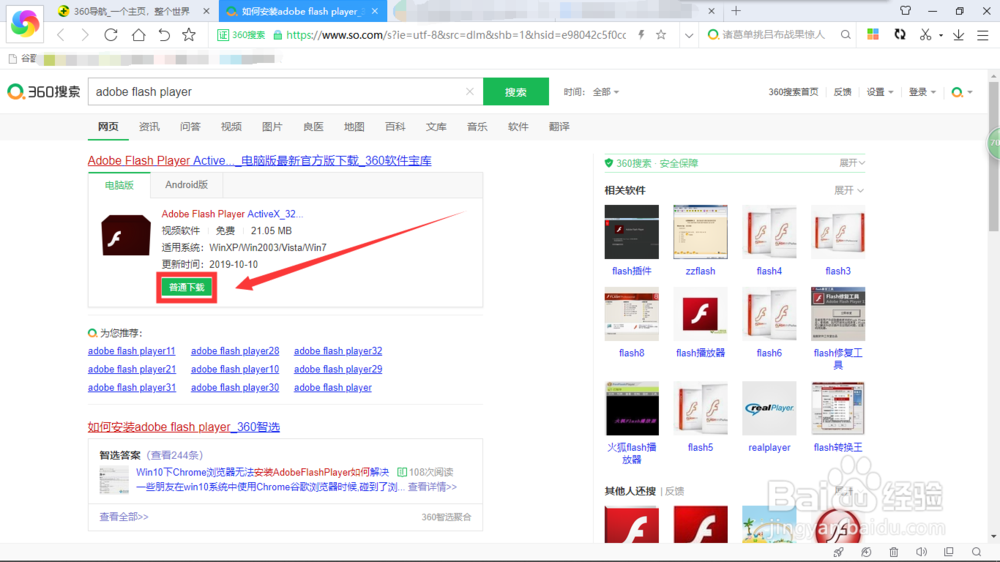The width and height of the screenshot is (1000, 562).
Task: Expand the 360搜索 安全保障 section
Action: point(852,163)
